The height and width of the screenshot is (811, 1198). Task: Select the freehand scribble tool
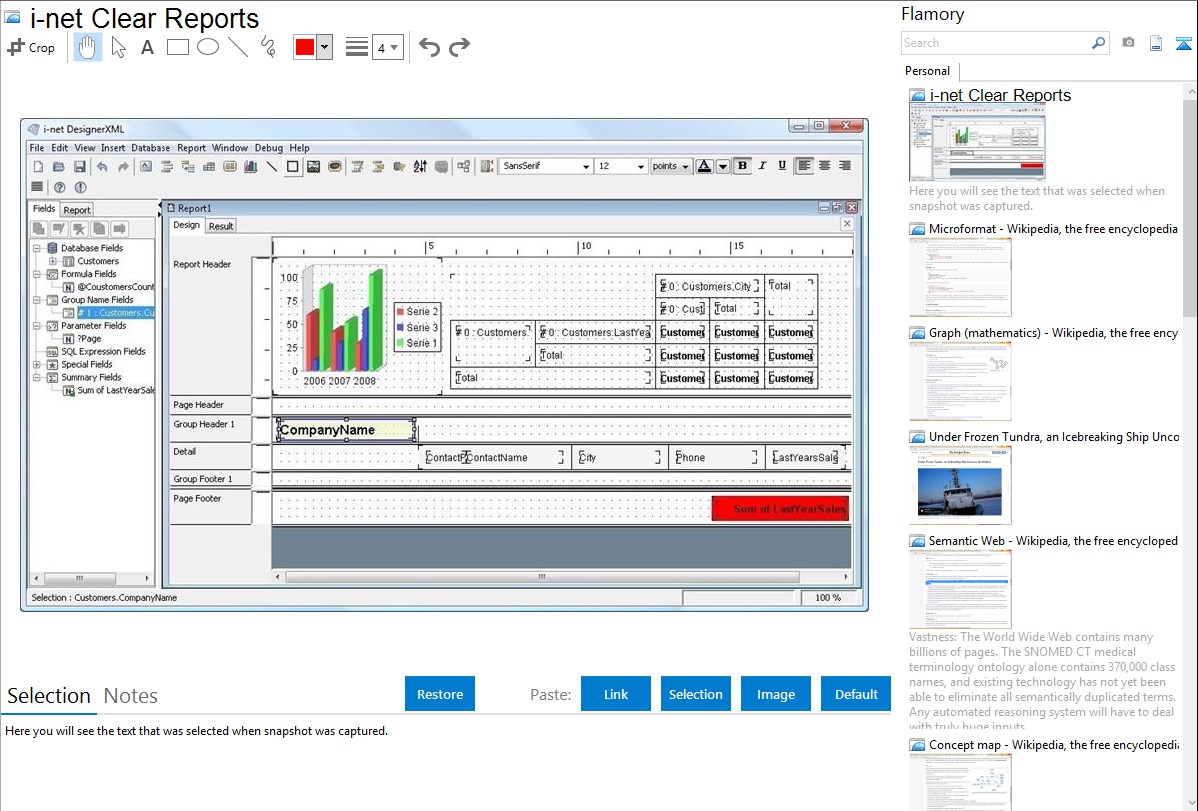click(x=267, y=47)
